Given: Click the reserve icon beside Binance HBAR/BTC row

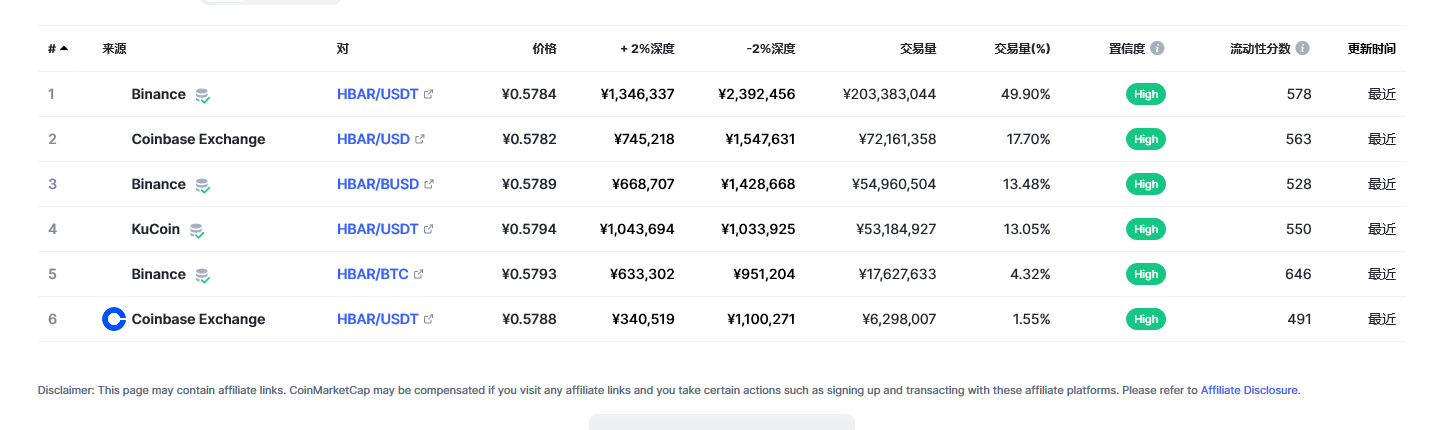Looking at the screenshot, I should tap(203, 275).
